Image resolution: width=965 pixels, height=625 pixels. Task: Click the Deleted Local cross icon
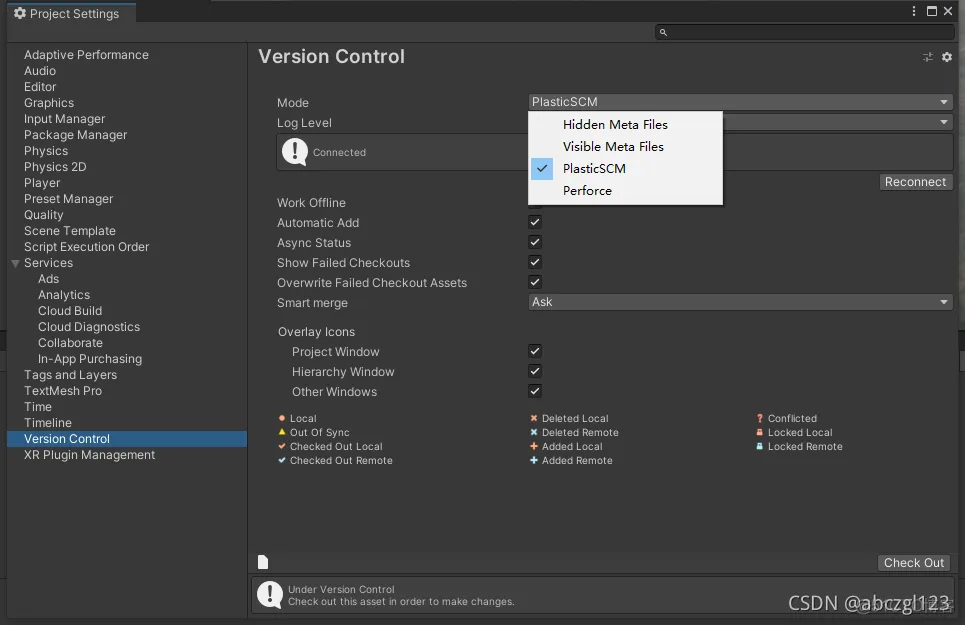534,418
